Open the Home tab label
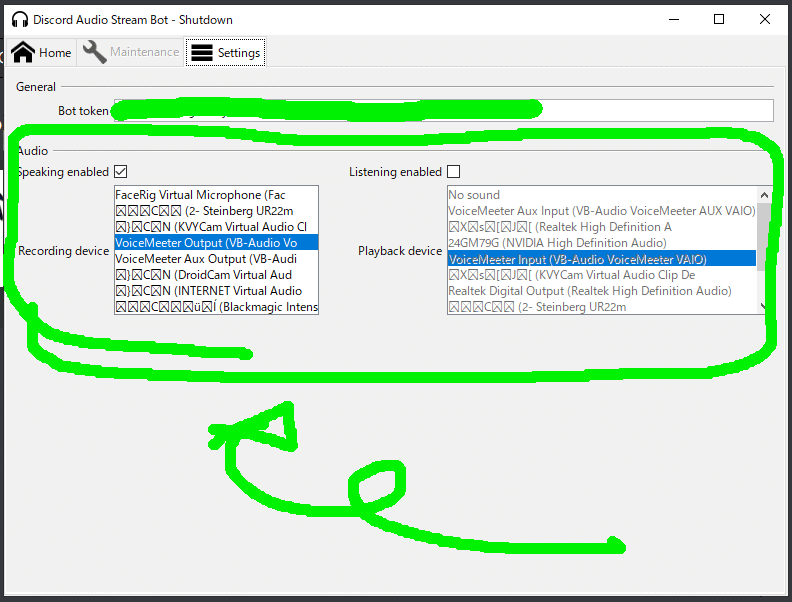 click(x=55, y=53)
